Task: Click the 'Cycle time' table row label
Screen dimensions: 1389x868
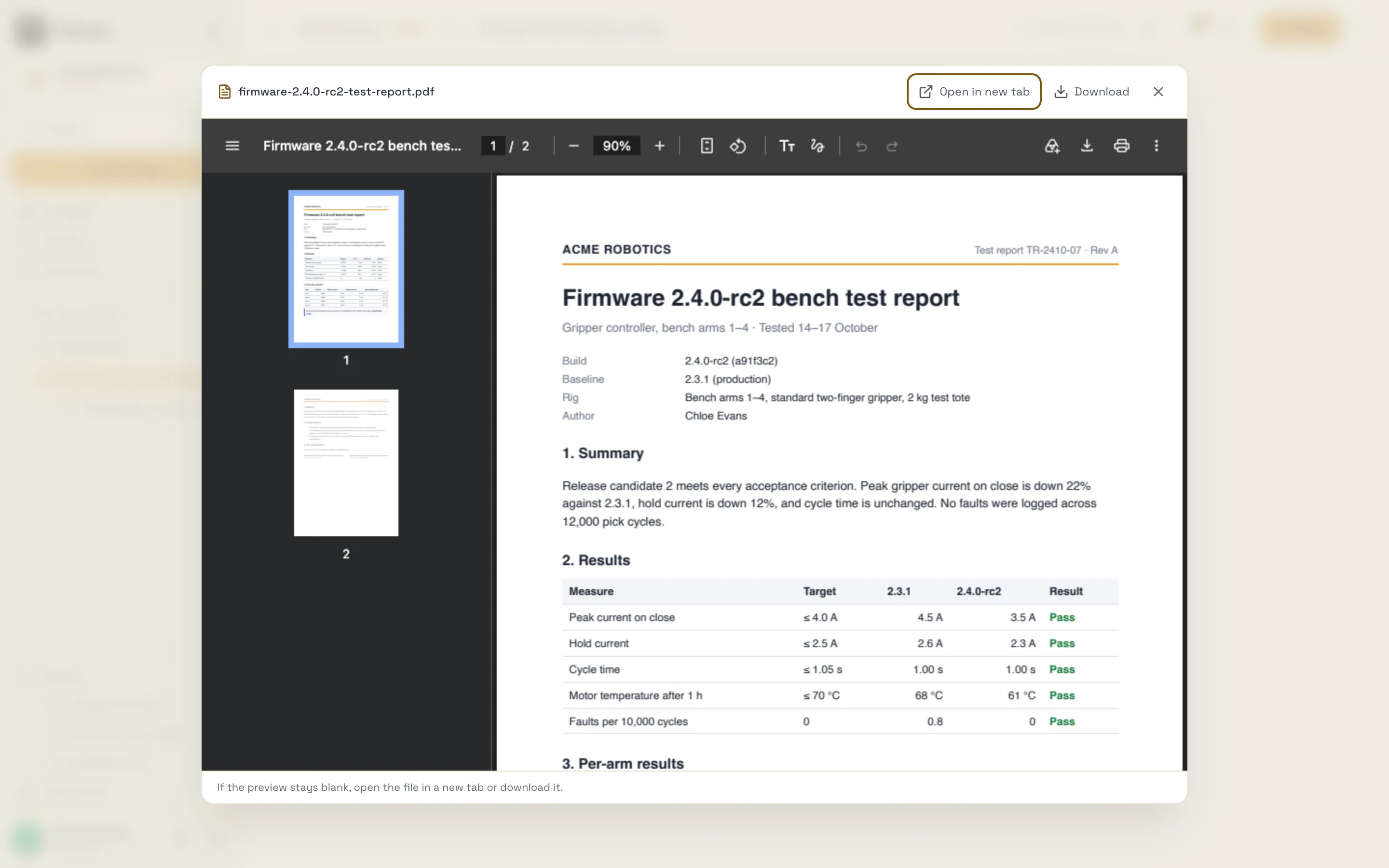Action: click(594, 669)
